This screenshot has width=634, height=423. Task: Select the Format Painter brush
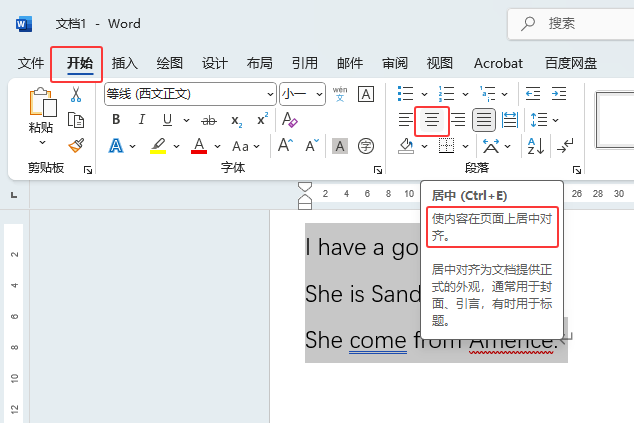click(x=76, y=145)
